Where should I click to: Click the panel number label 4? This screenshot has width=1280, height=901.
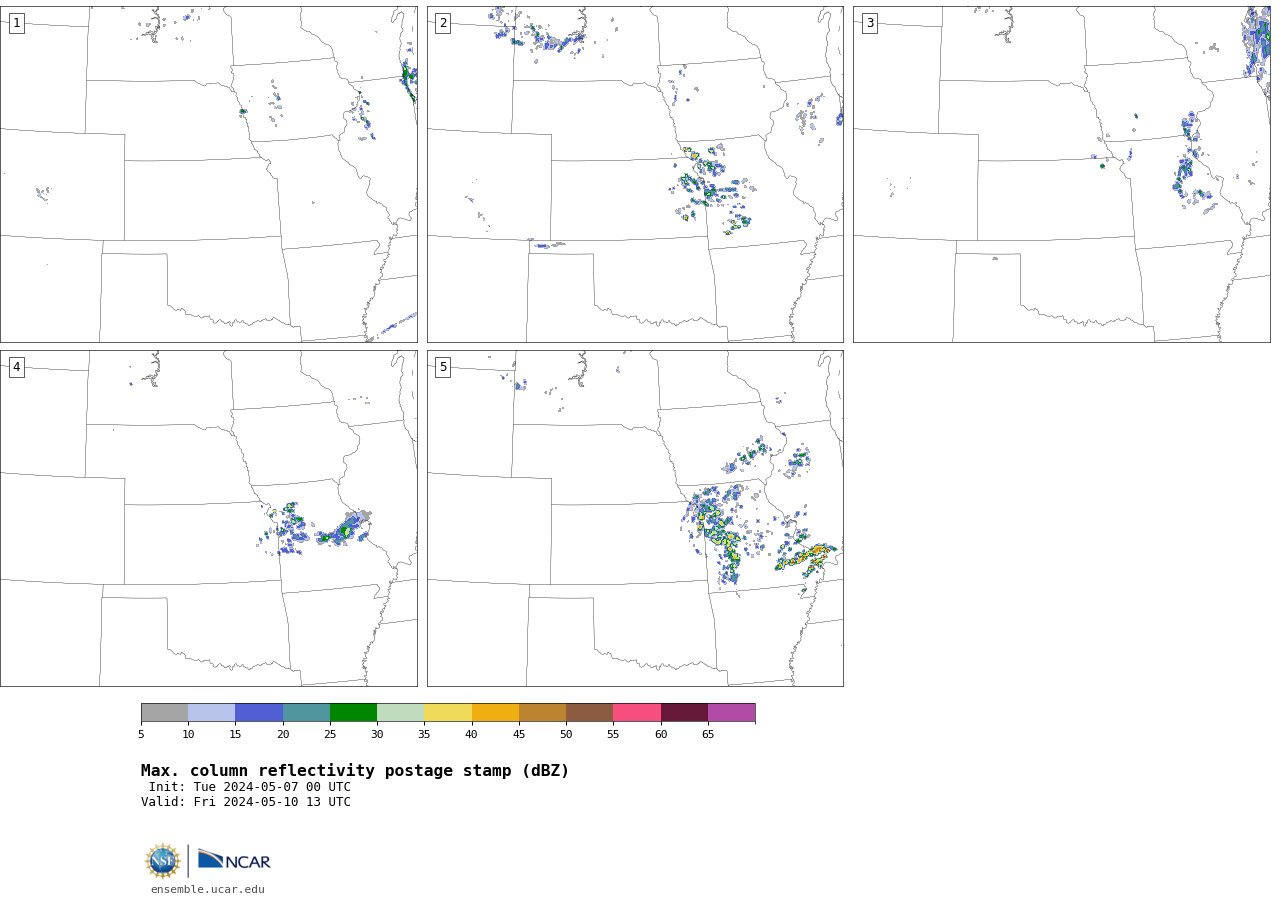pos(16,367)
